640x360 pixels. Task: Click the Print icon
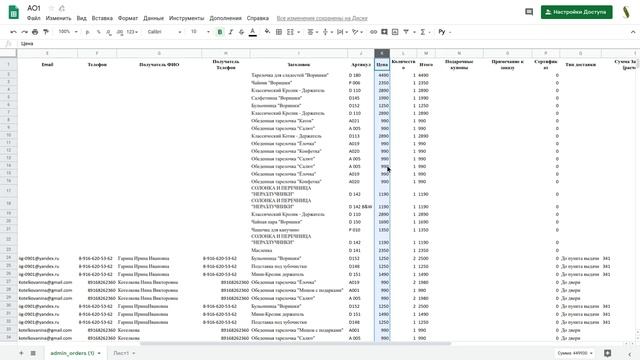35,32
